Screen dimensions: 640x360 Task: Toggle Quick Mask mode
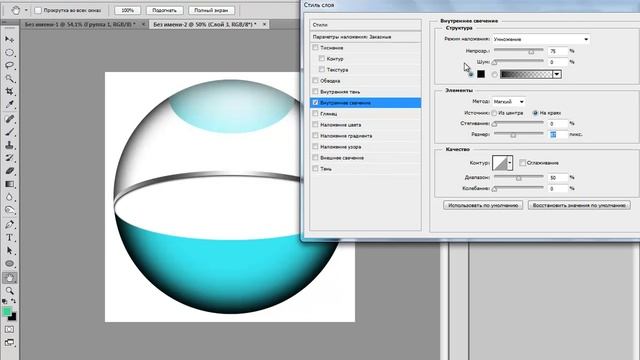click(9, 329)
